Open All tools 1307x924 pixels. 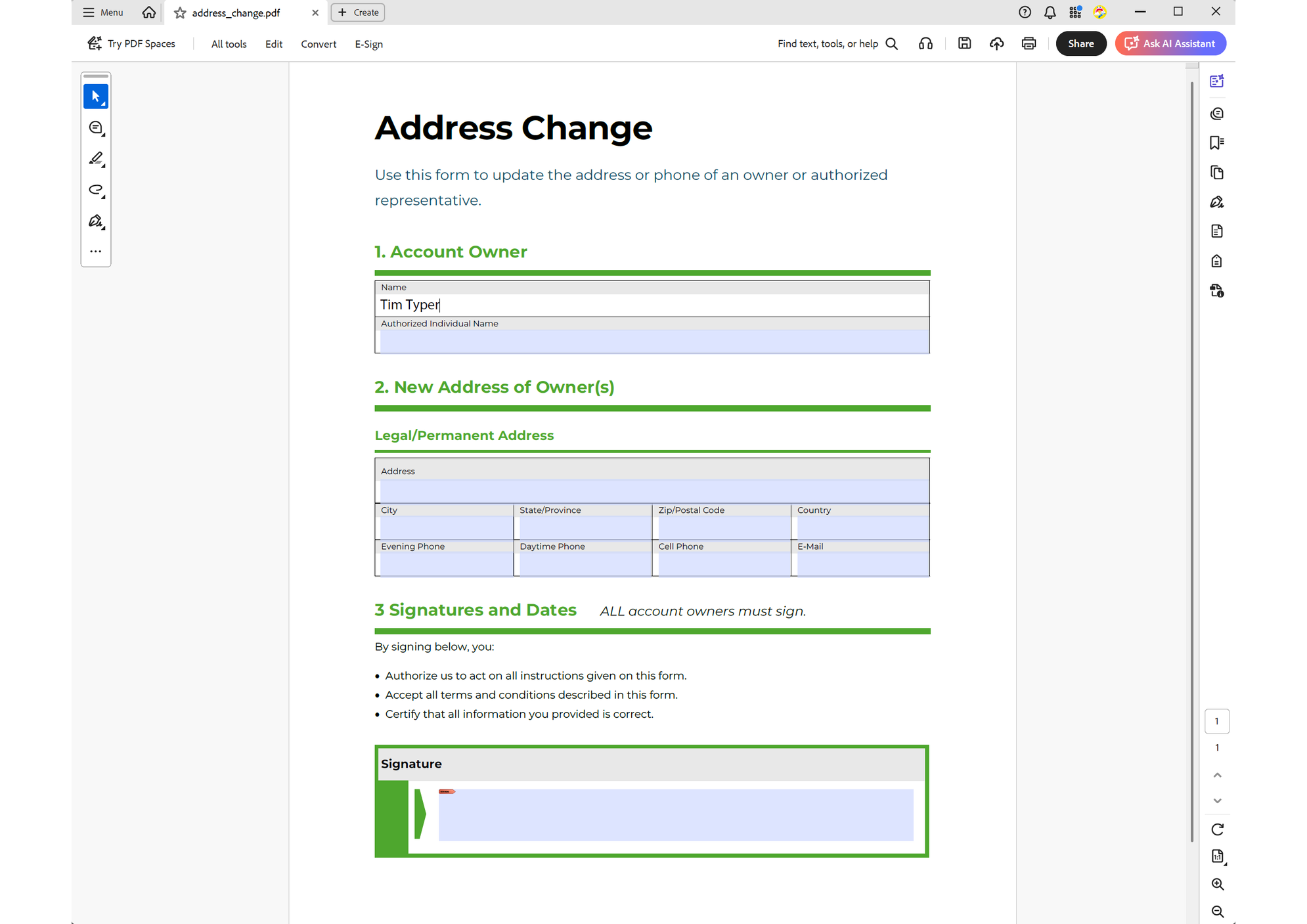tap(229, 44)
